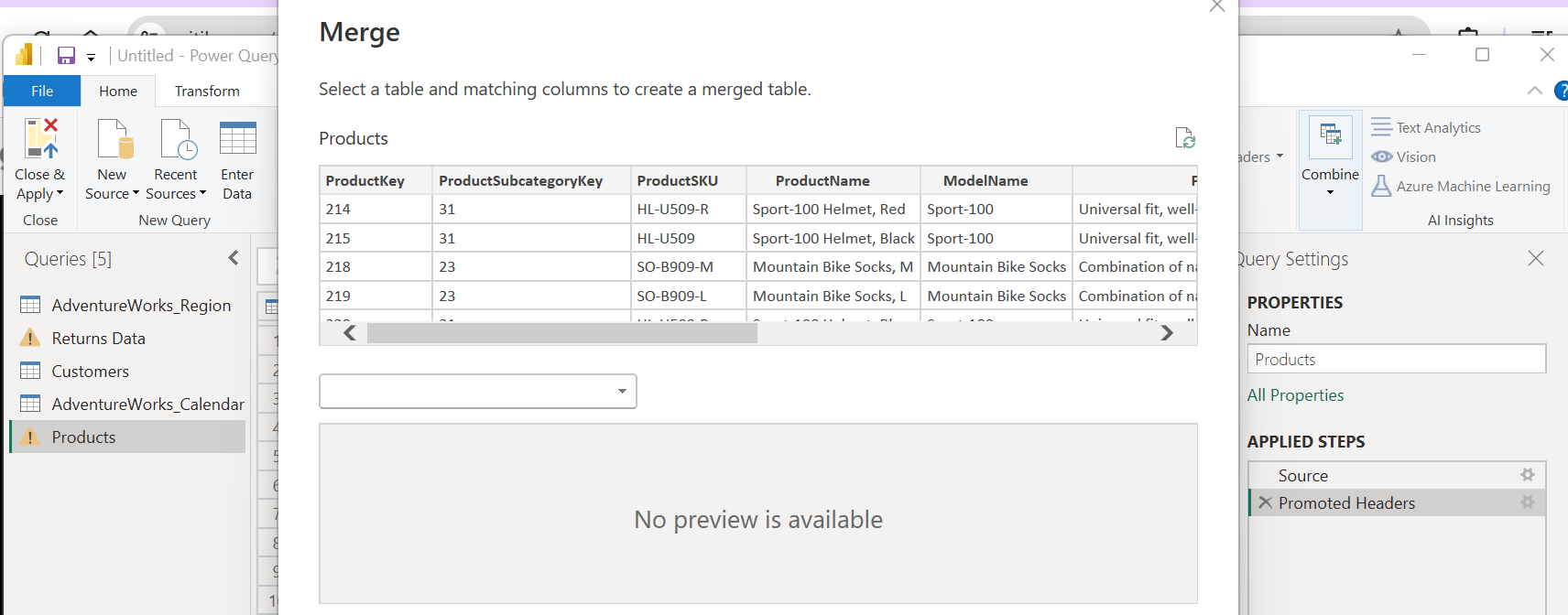1568x615 pixels.
Task: Select the Source applied step
Action: (x=1396, y=475)
